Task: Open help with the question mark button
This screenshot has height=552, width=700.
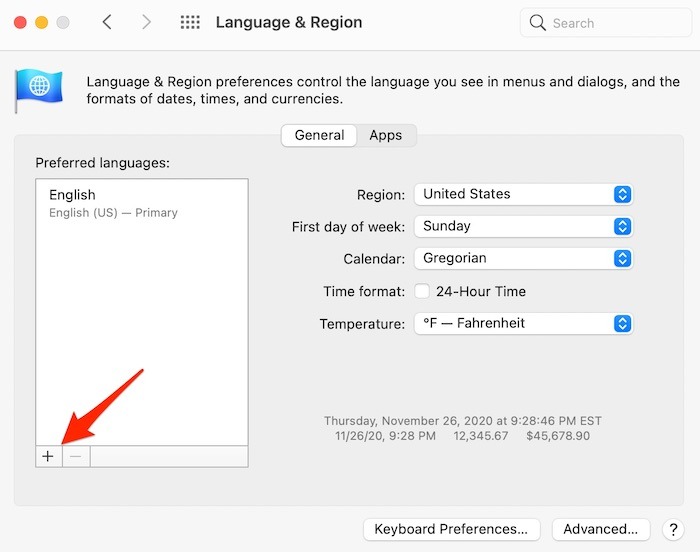Action: tap(673, 530)
